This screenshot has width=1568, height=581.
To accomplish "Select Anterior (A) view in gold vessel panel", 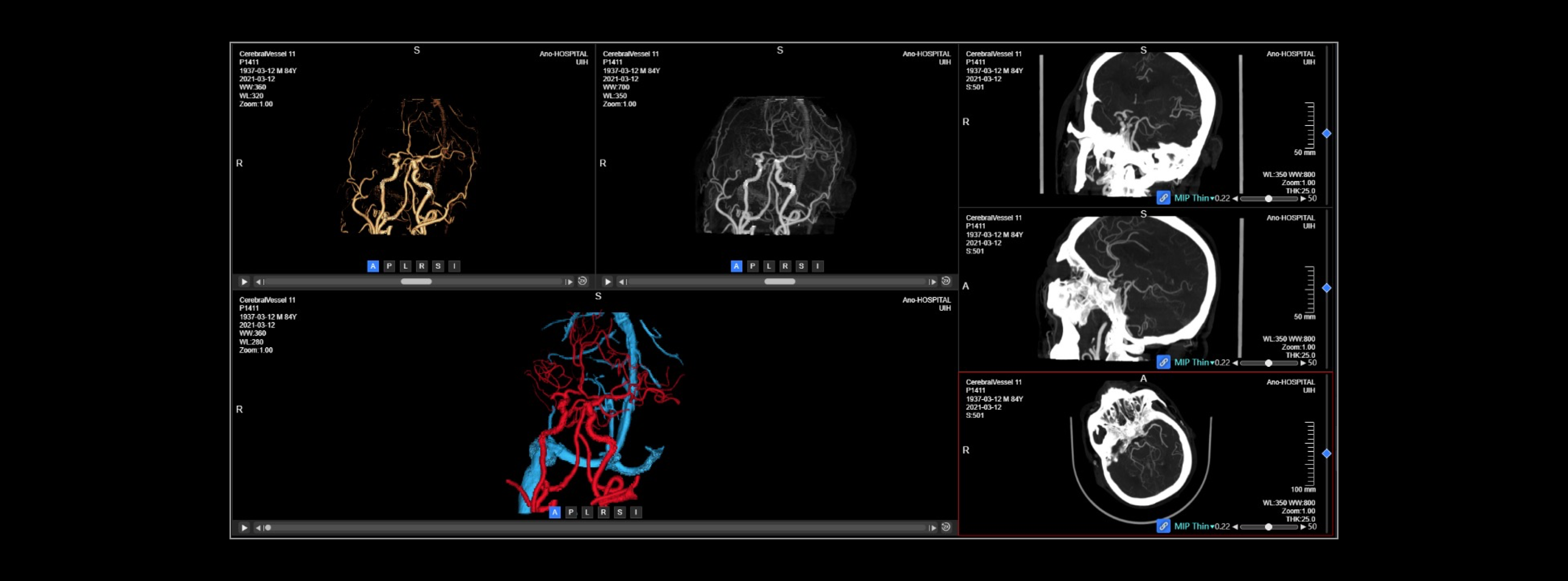I will tap(373, 266).
